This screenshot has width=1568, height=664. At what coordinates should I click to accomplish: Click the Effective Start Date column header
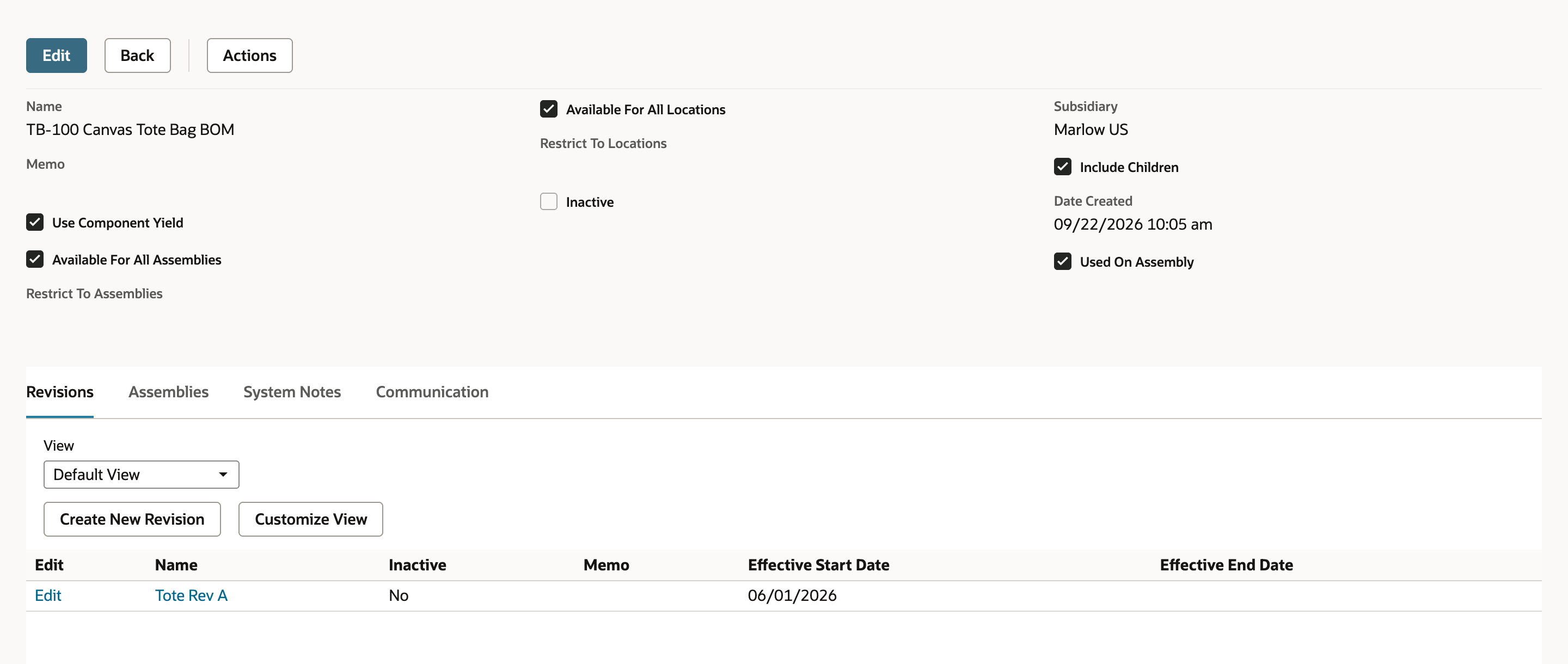[818, 565]
